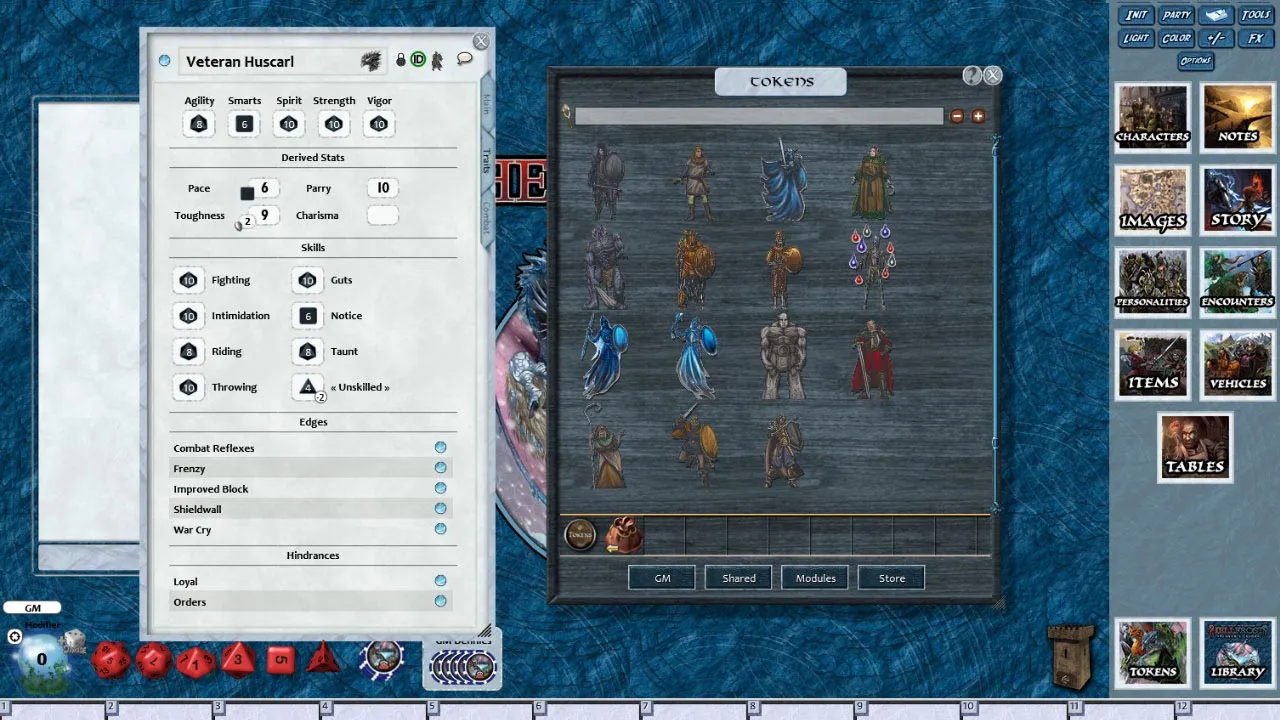Click the wolf-head icon on Veteran Huscarl sheet

[372, 61]
